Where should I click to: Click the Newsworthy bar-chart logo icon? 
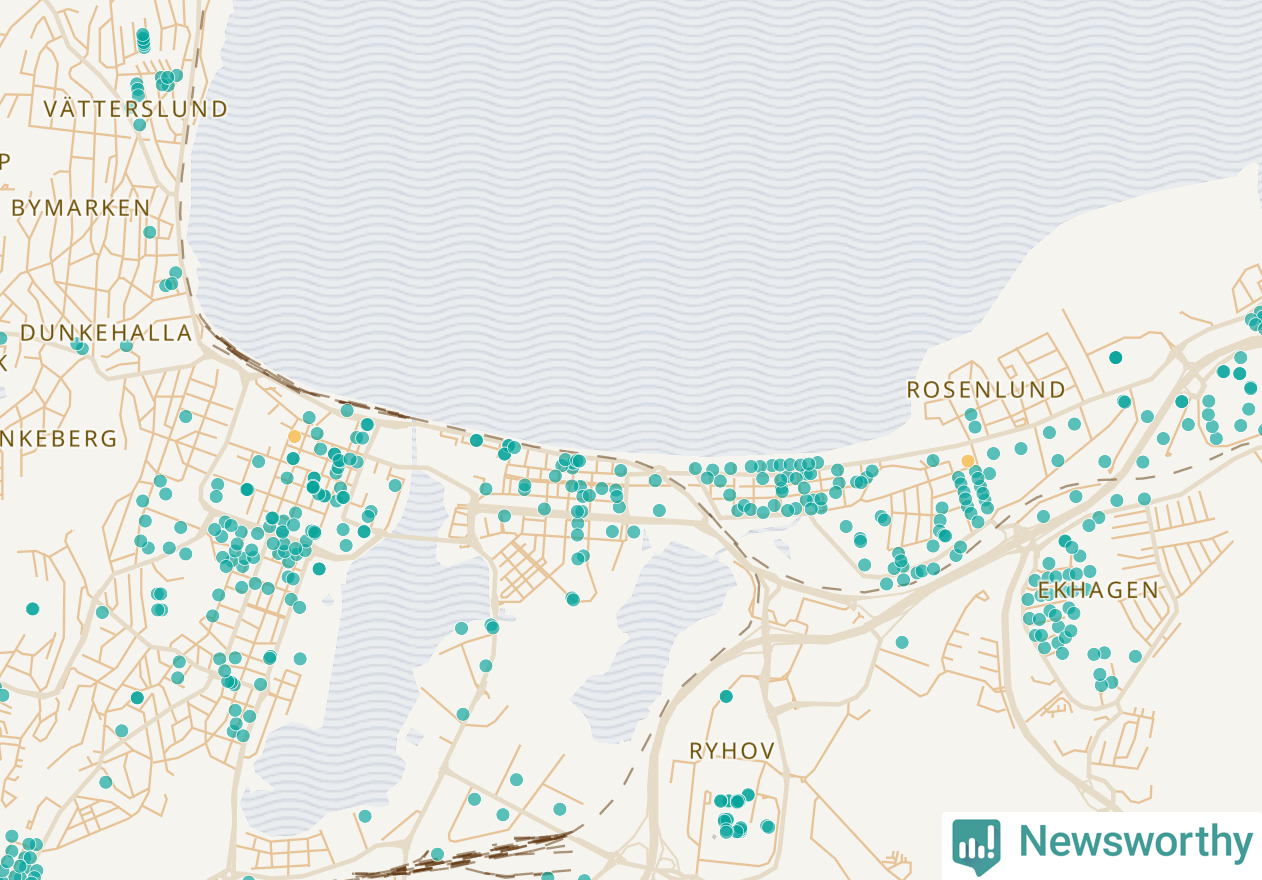976,846
